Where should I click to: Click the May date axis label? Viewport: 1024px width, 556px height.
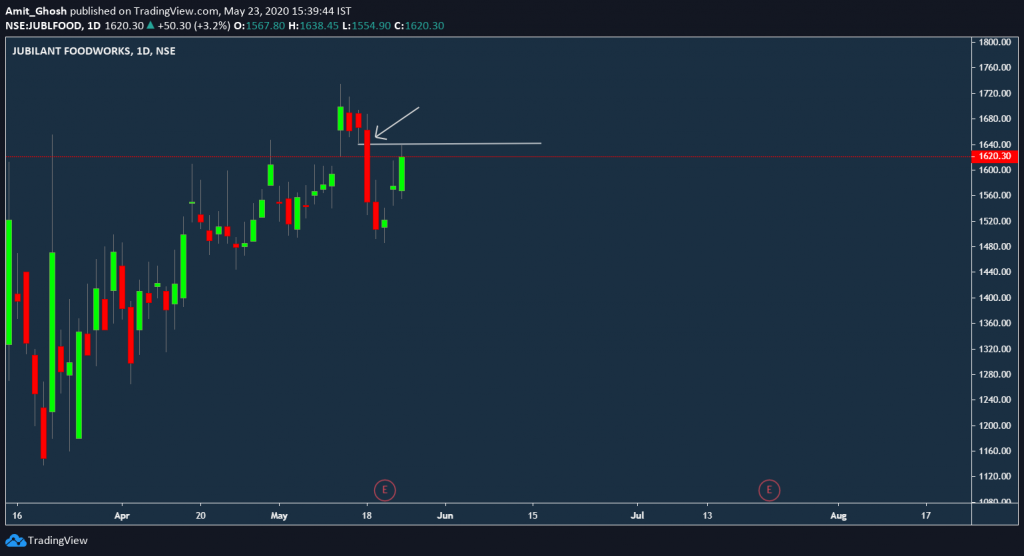point(279,515)
